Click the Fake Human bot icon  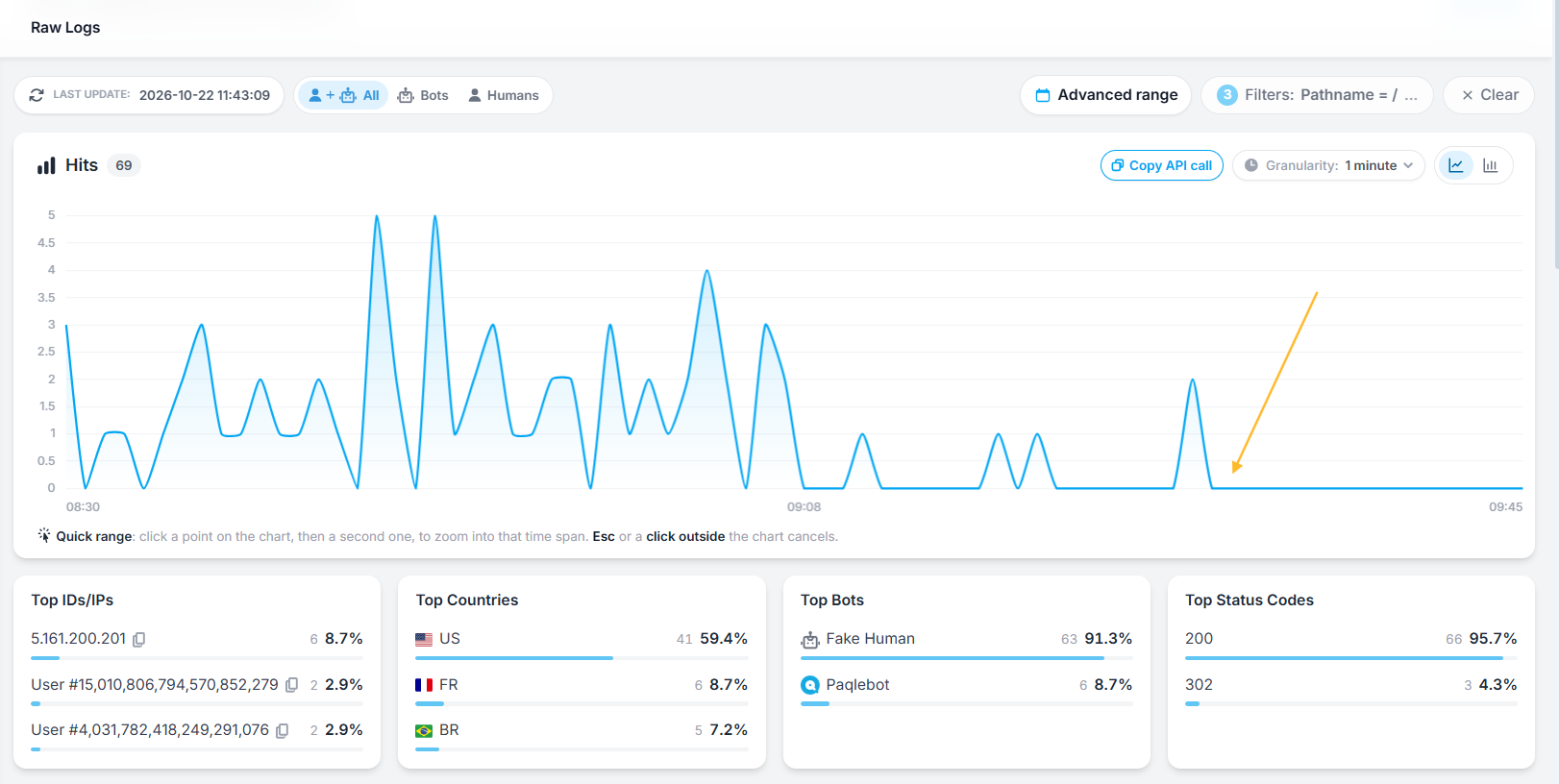tap(810, 640)
